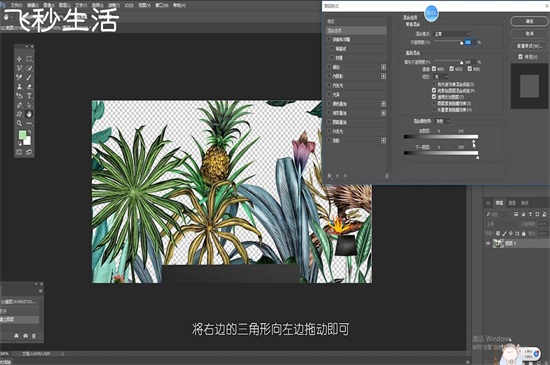The height and width of the screenshot is (365, 550).
Task: Open the 混合颜色带 (Blend If) dropdown
Action: click(x=443, y=121)
